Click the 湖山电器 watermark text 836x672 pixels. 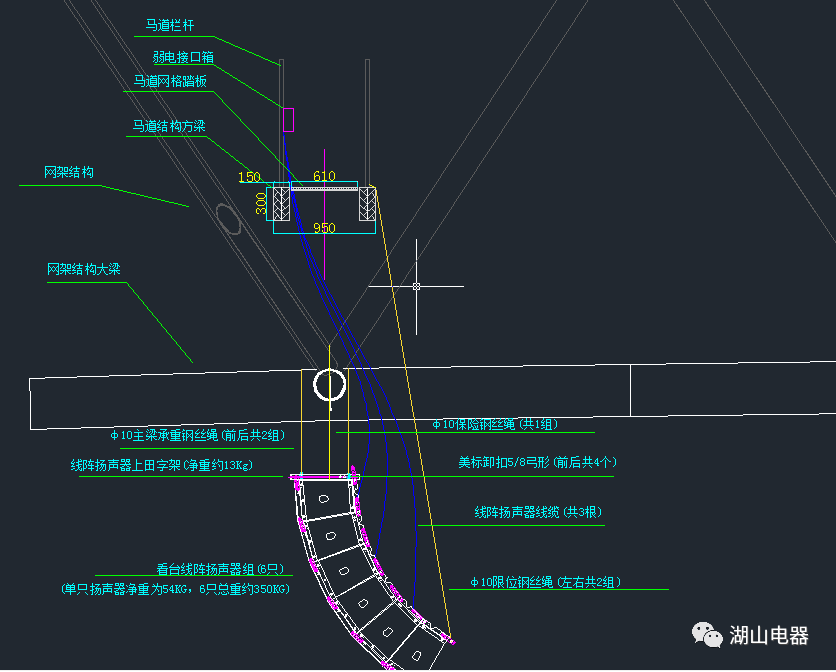coord(768,635)
